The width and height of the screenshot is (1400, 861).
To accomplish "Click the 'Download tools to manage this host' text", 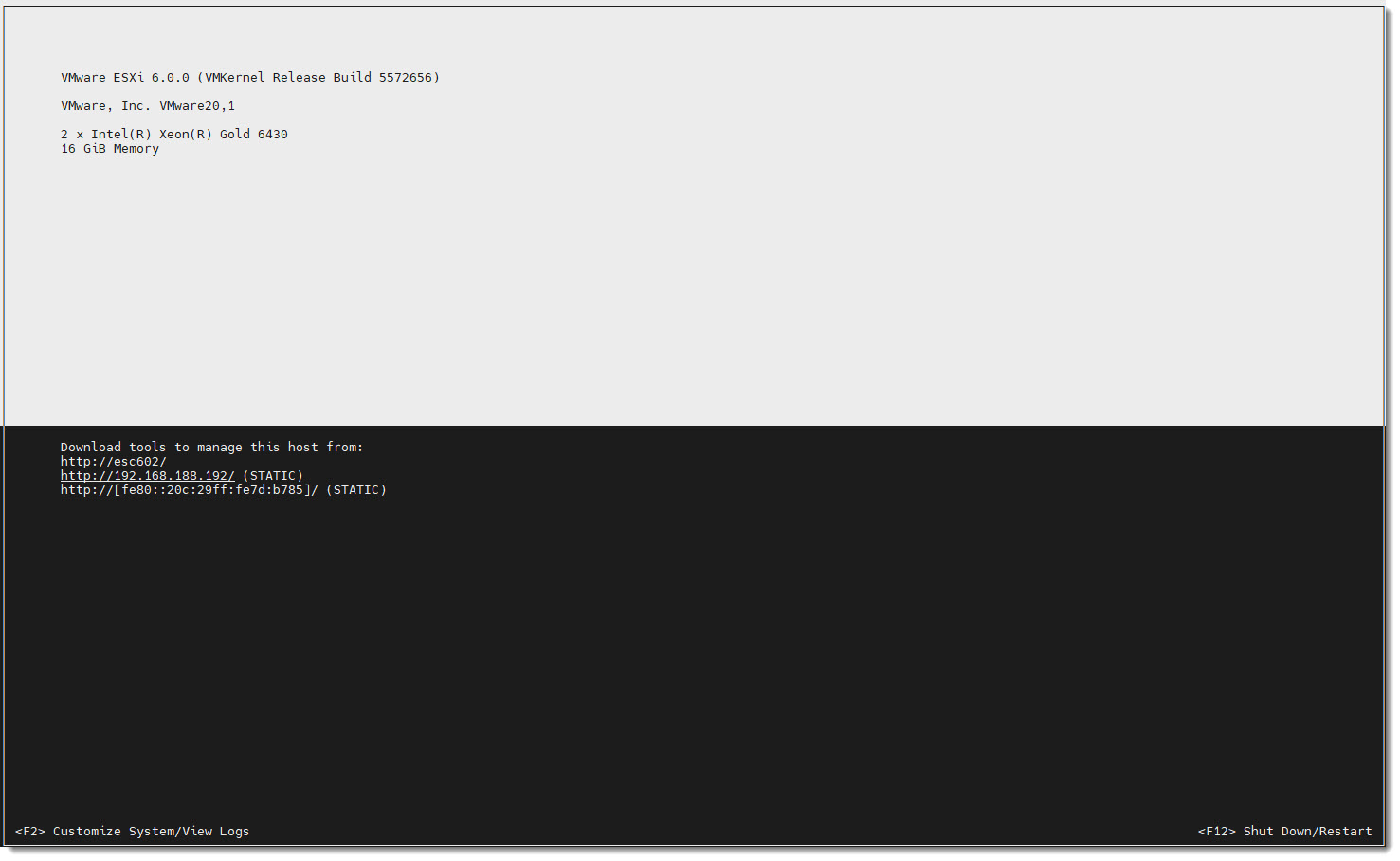I will coord(211,448).
